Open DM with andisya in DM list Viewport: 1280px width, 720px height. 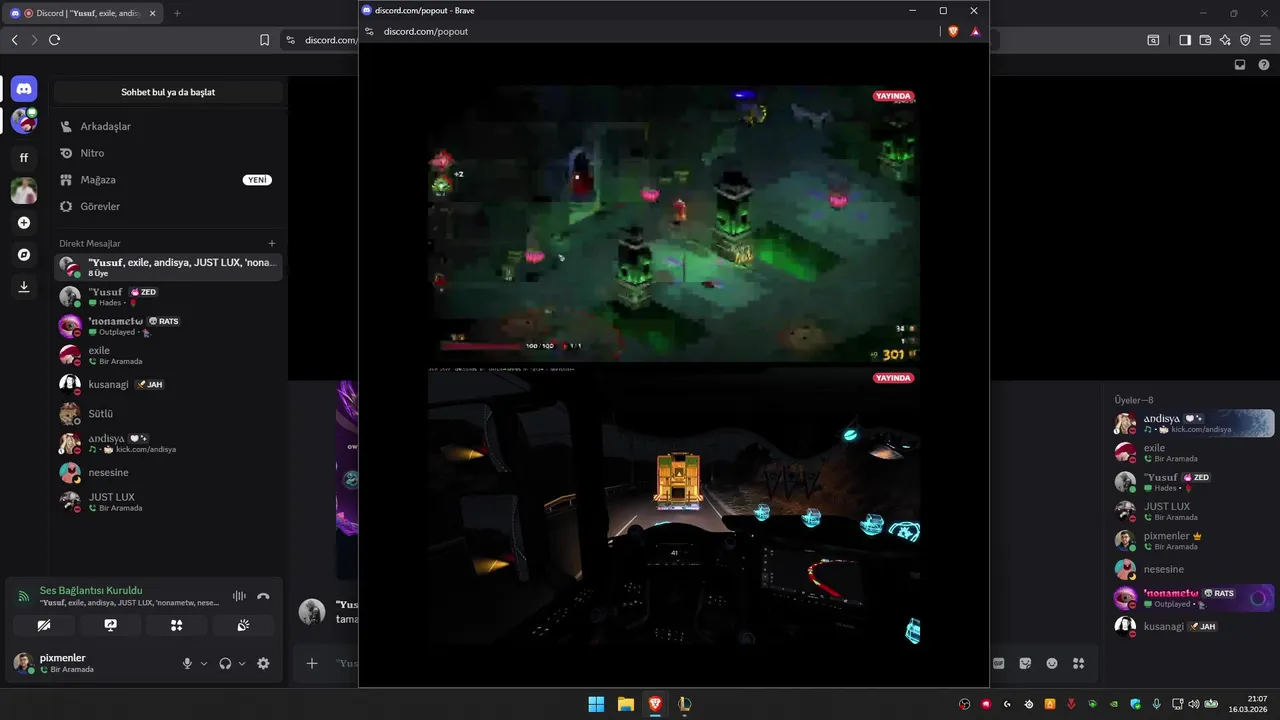click(168, 443)
